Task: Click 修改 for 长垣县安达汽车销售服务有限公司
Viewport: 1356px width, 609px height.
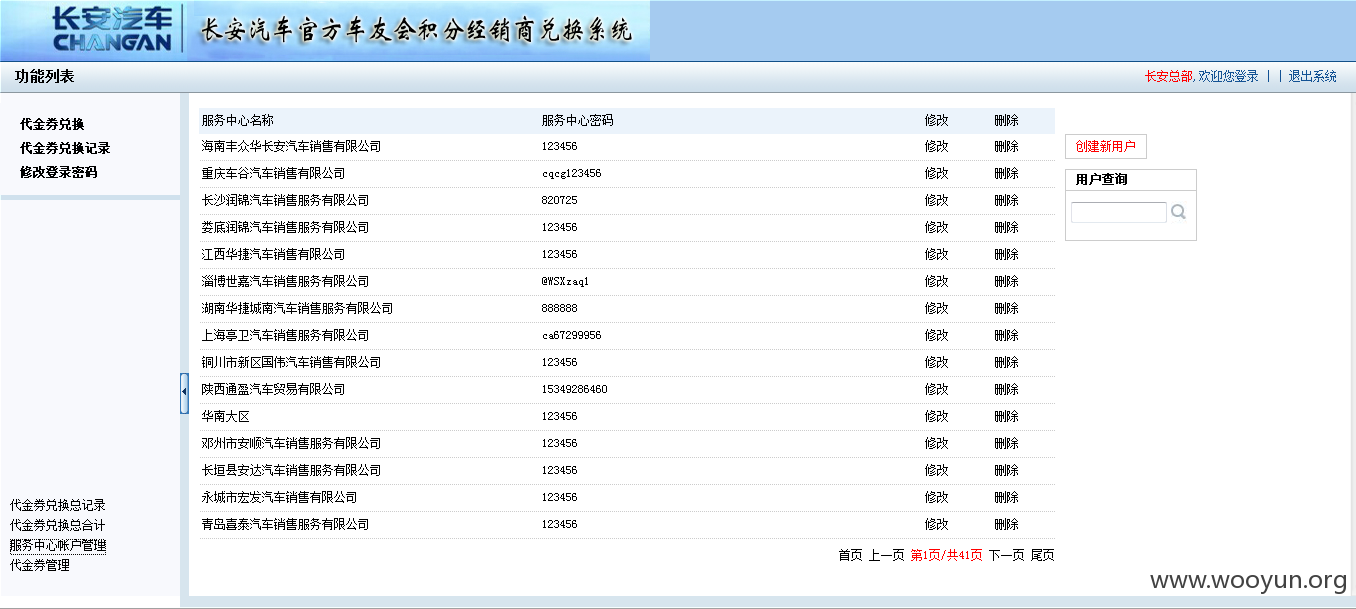Action: point(936,470)
